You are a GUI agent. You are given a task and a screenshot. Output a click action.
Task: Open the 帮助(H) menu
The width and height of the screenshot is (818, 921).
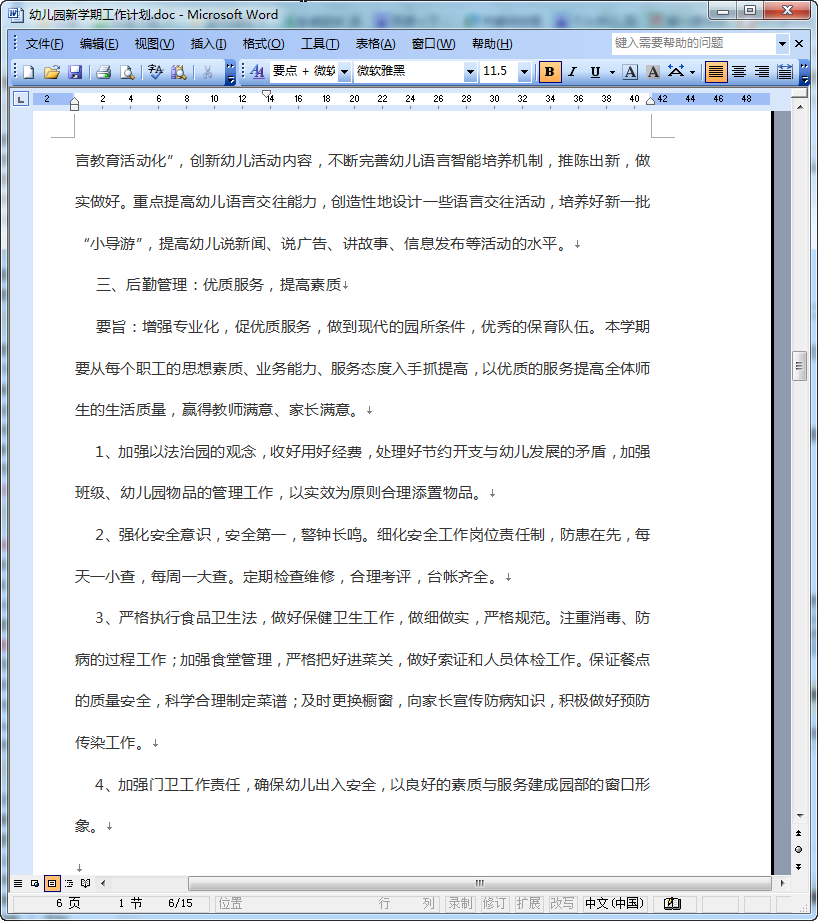(x=492, y=44)
